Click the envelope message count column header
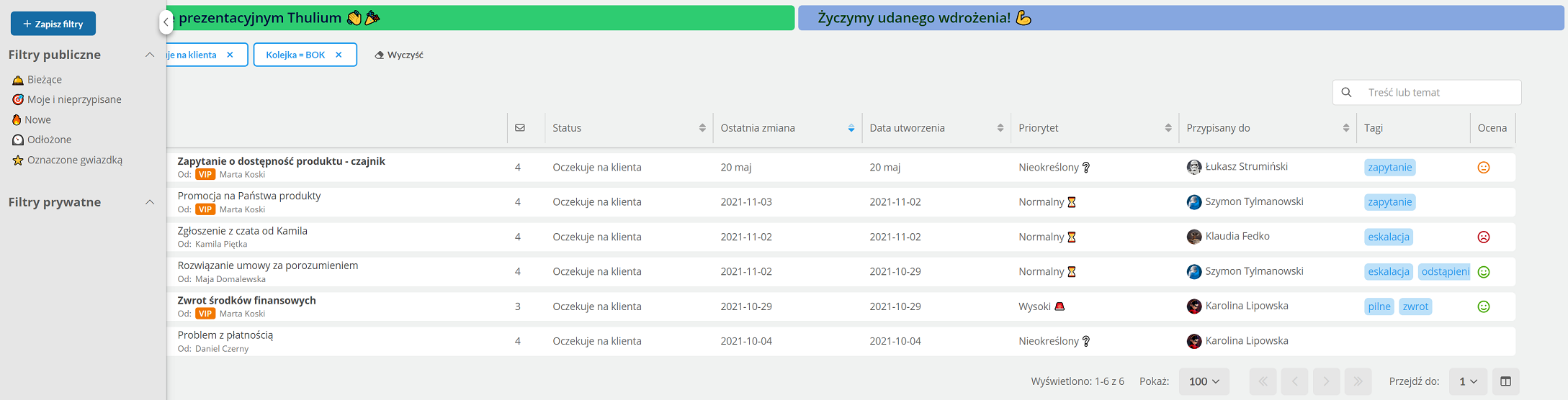This screenshot has width=1568, height=400. tap(520, 128)
